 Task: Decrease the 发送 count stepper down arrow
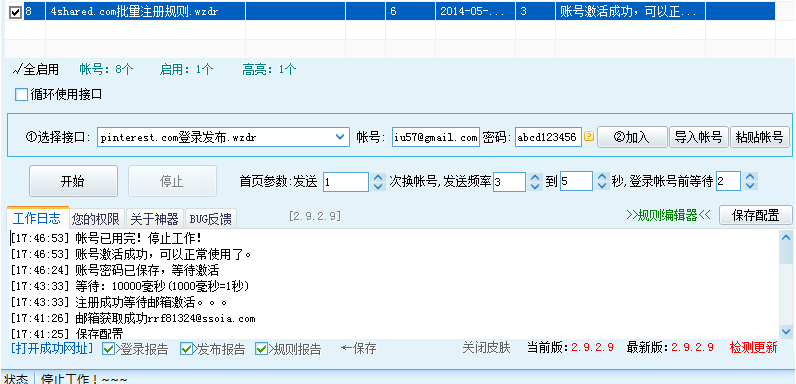point(378,186)
